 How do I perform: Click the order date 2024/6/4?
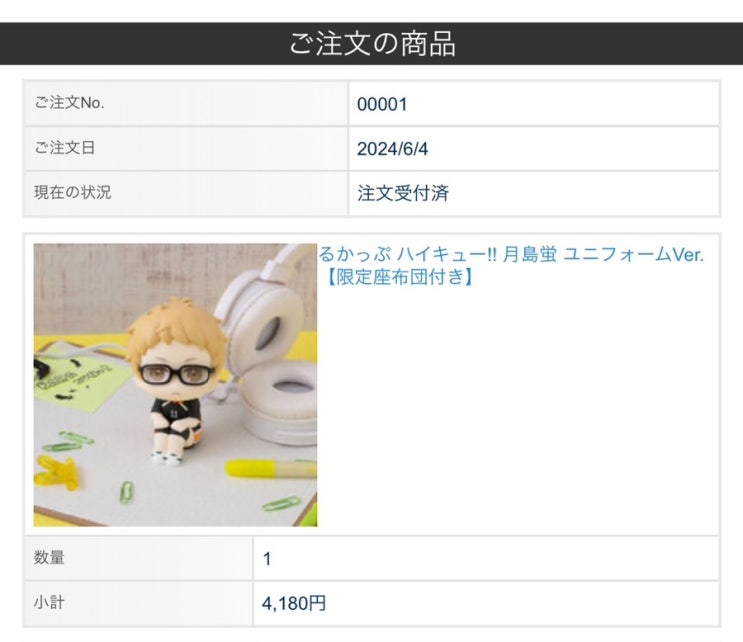(x=392, y=149)
